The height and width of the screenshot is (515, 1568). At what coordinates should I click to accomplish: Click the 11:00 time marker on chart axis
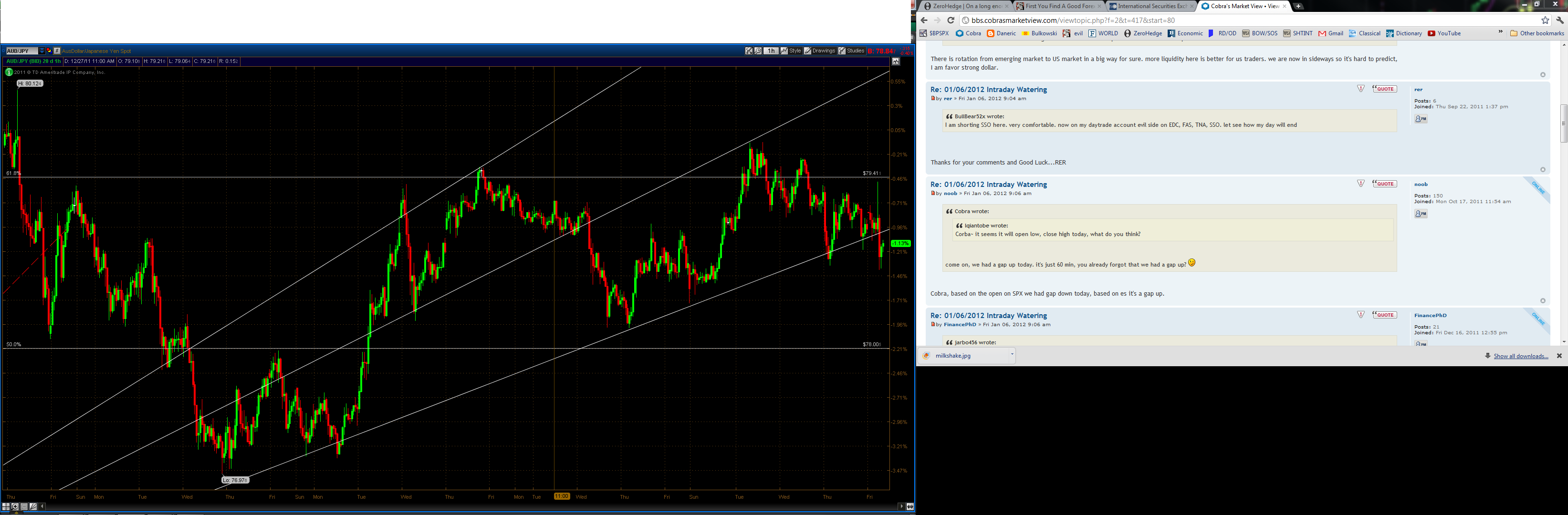561,497
